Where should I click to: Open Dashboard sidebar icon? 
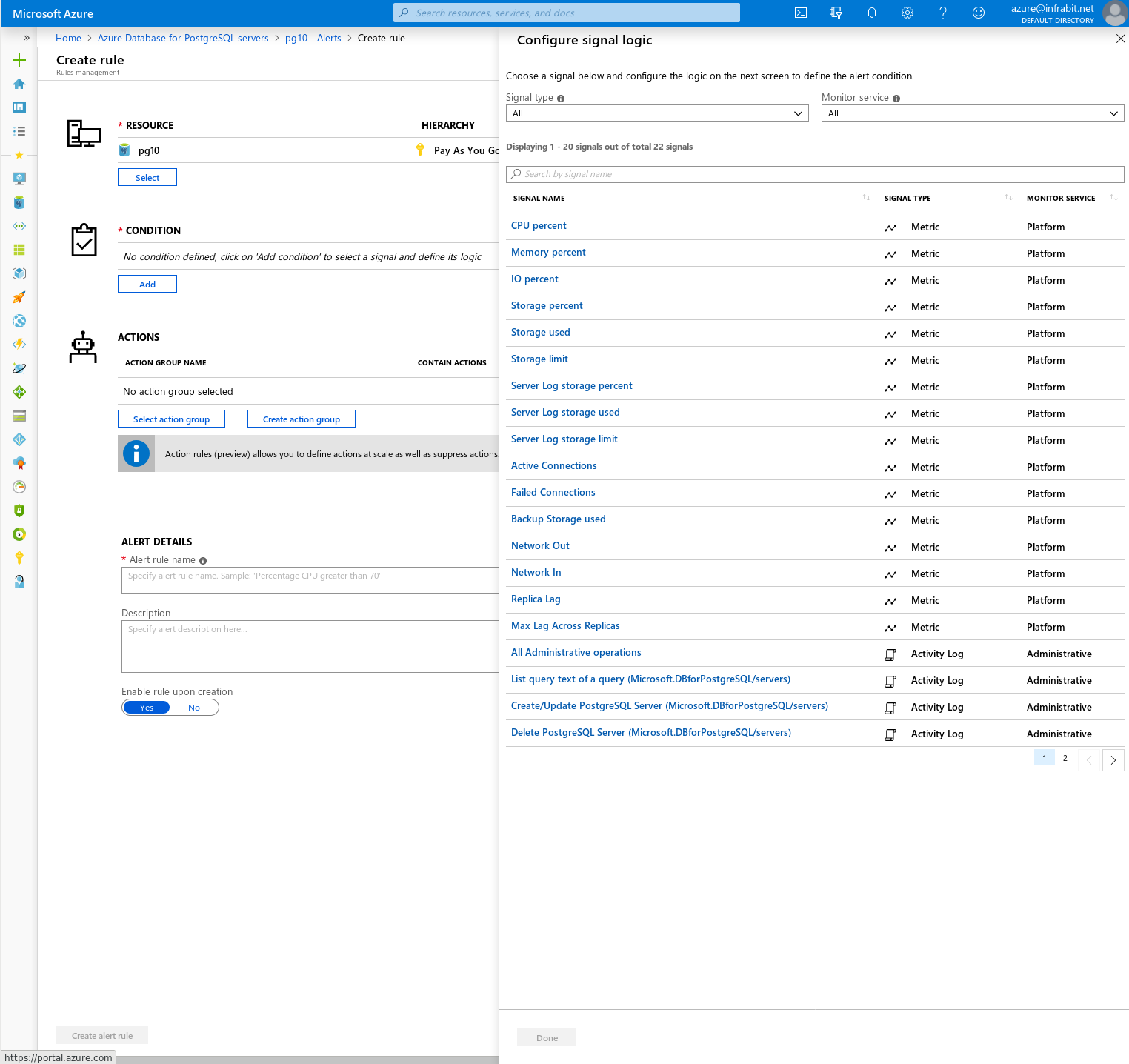point(19,107)
